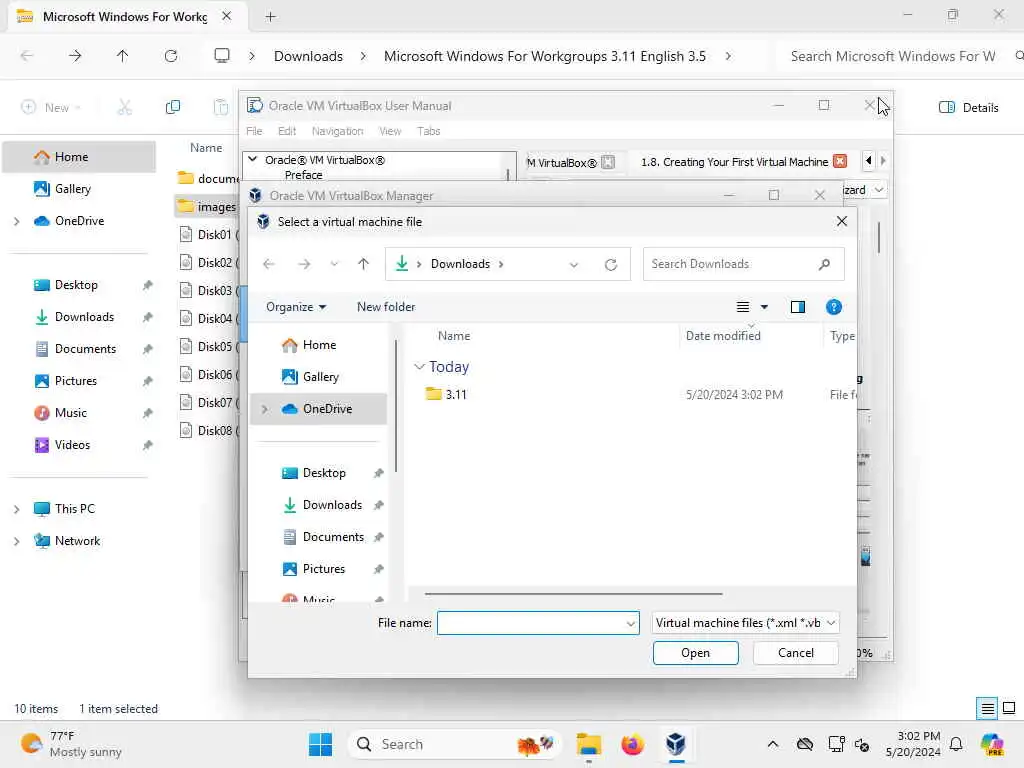Go forward in file dialog navigation
The width and height of the screenshot is (1024, 768).
[304, 264]
